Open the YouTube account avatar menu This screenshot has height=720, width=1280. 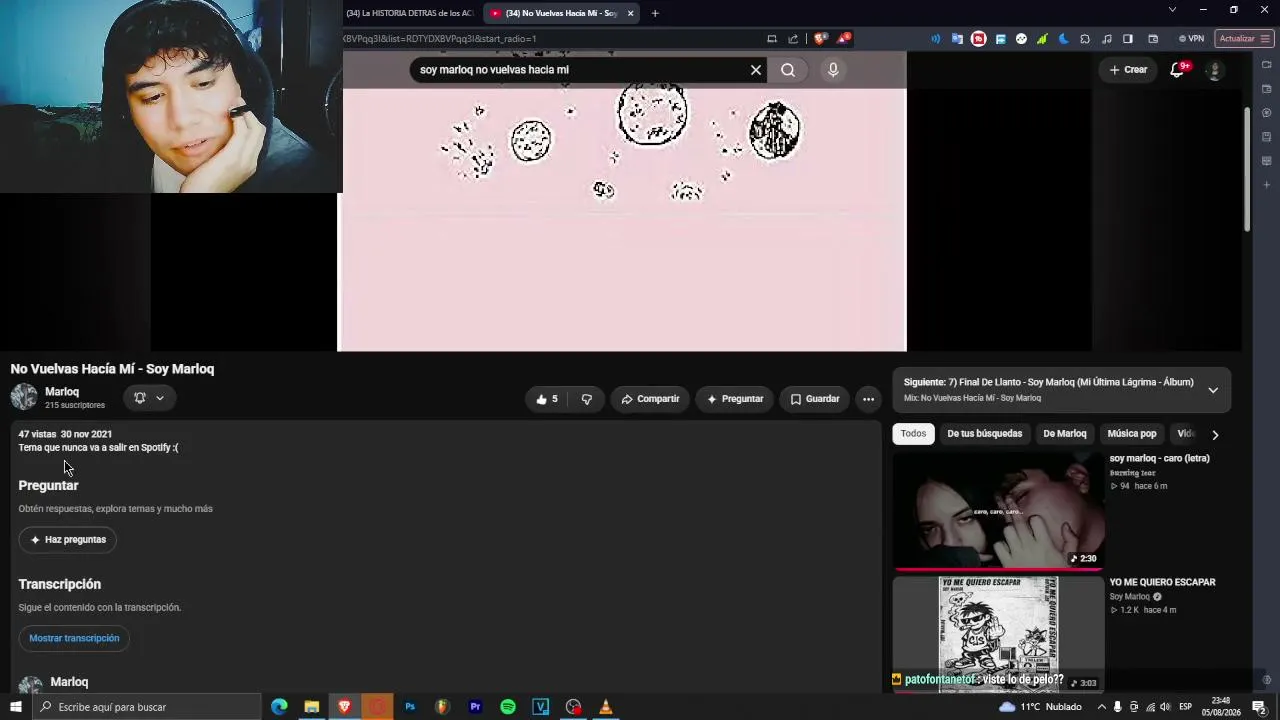tap(1215, 70)
